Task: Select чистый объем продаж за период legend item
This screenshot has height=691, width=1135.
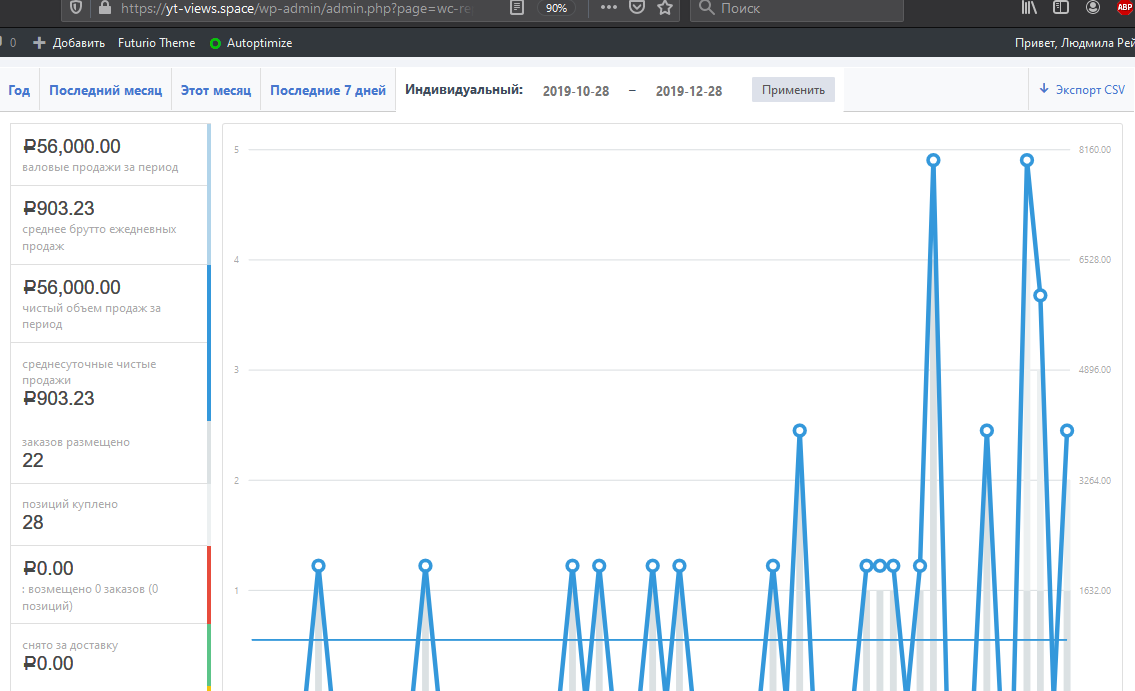Action: pos(111,303)
